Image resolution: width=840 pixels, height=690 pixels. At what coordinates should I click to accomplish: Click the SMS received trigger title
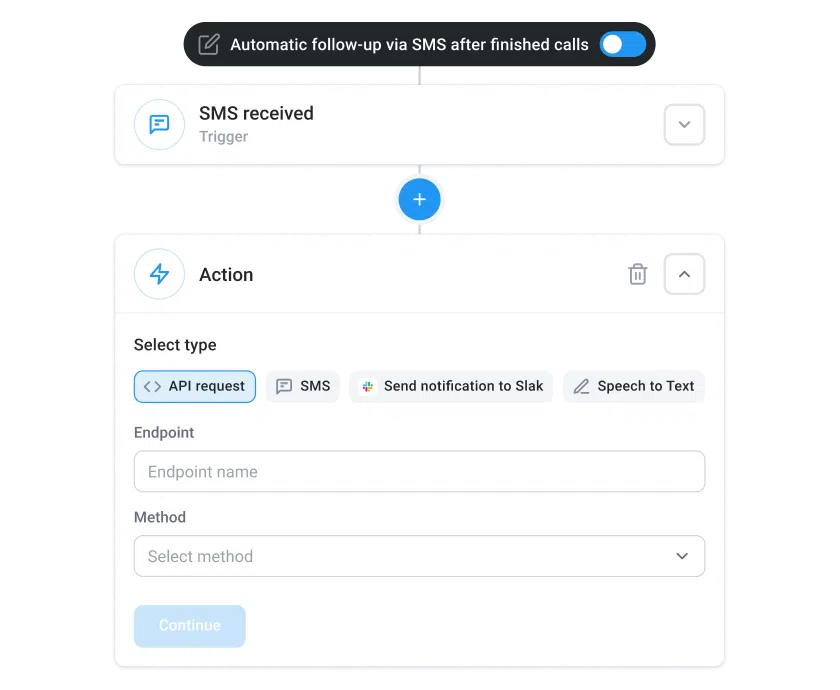pos(256,114)
